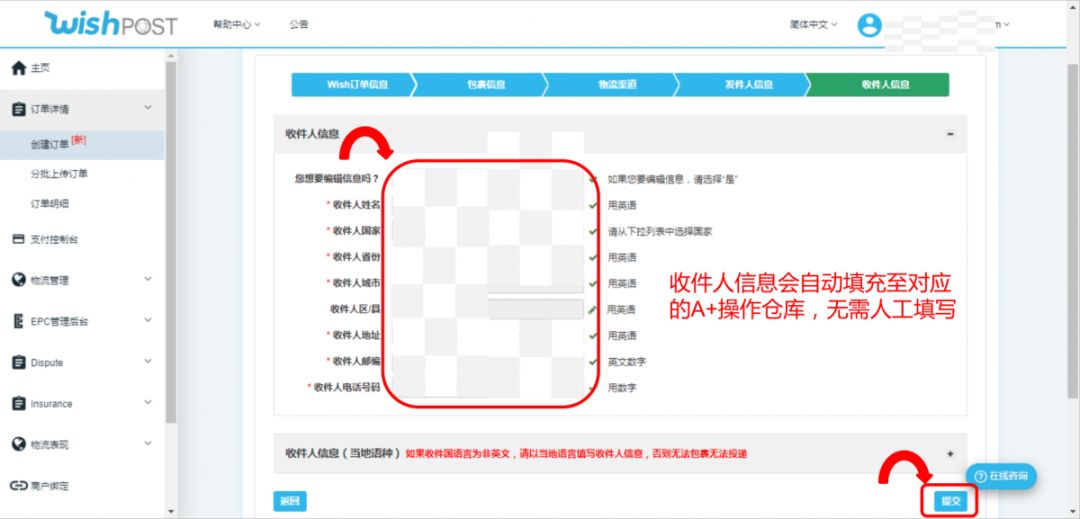The height and width of the screenshot is (519, 1080).
Task: Expand the 收件人信息（当地语种）panel plus icon
Action: click(951, 454)
